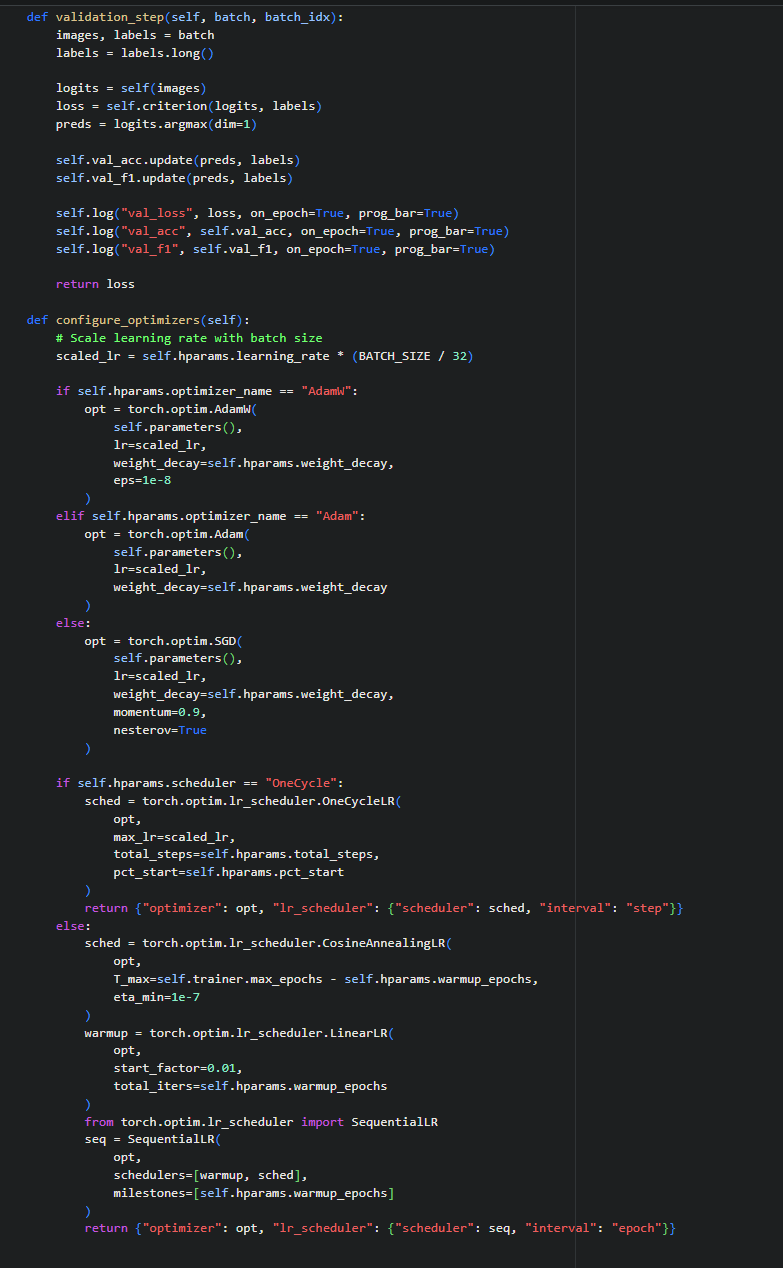This screenshot has height=1268, width=783.
Task: Click the configure_optimizers function name
Action: click(x=128, y=320)
